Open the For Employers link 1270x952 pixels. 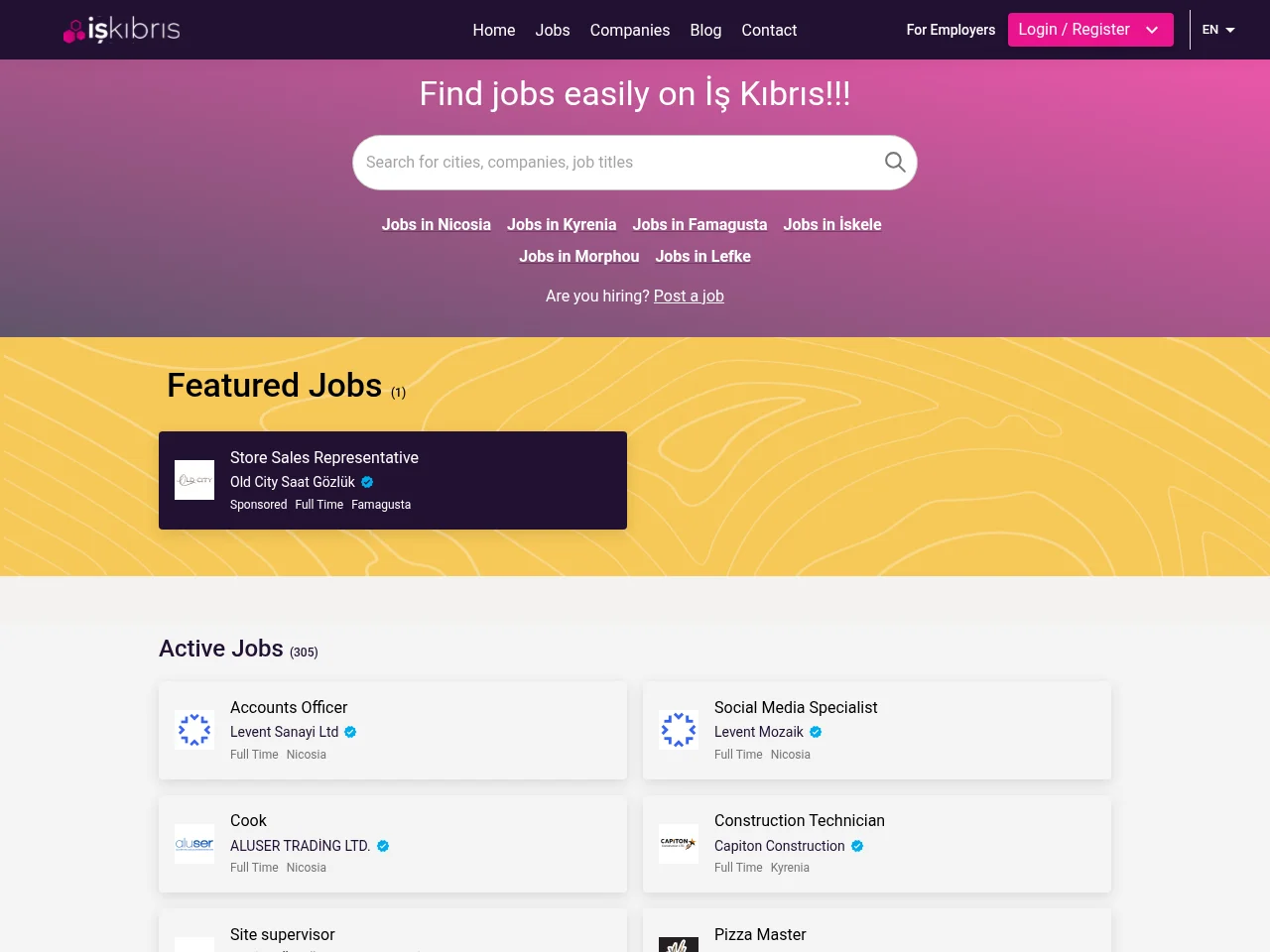[x=951, y=30]
